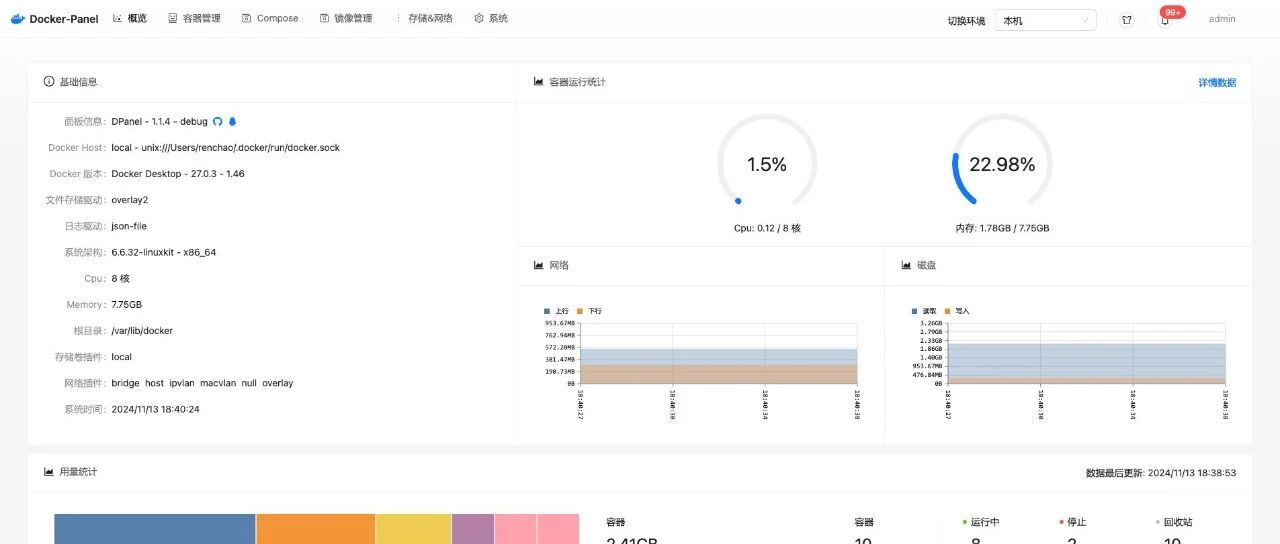Open the 详情数据 link

tap(1217, 82)
